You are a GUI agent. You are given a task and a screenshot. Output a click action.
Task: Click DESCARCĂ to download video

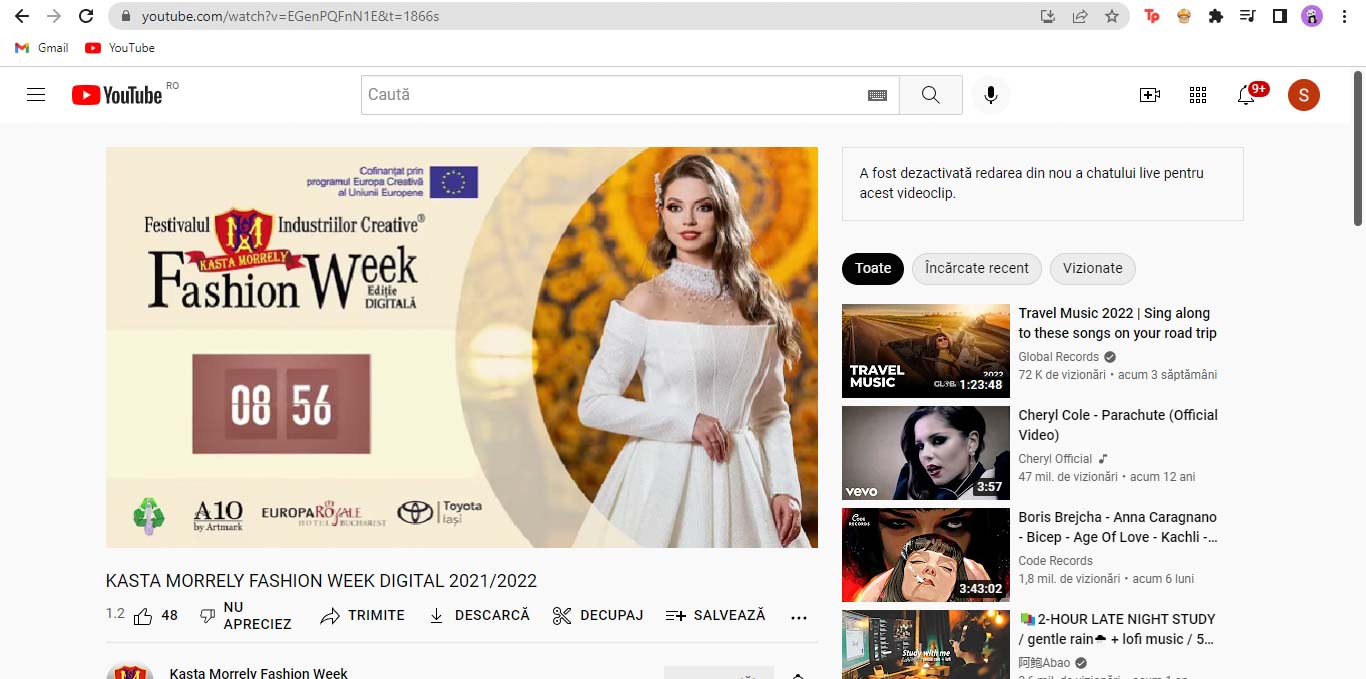pyautogui.click(x=479, y=616)
